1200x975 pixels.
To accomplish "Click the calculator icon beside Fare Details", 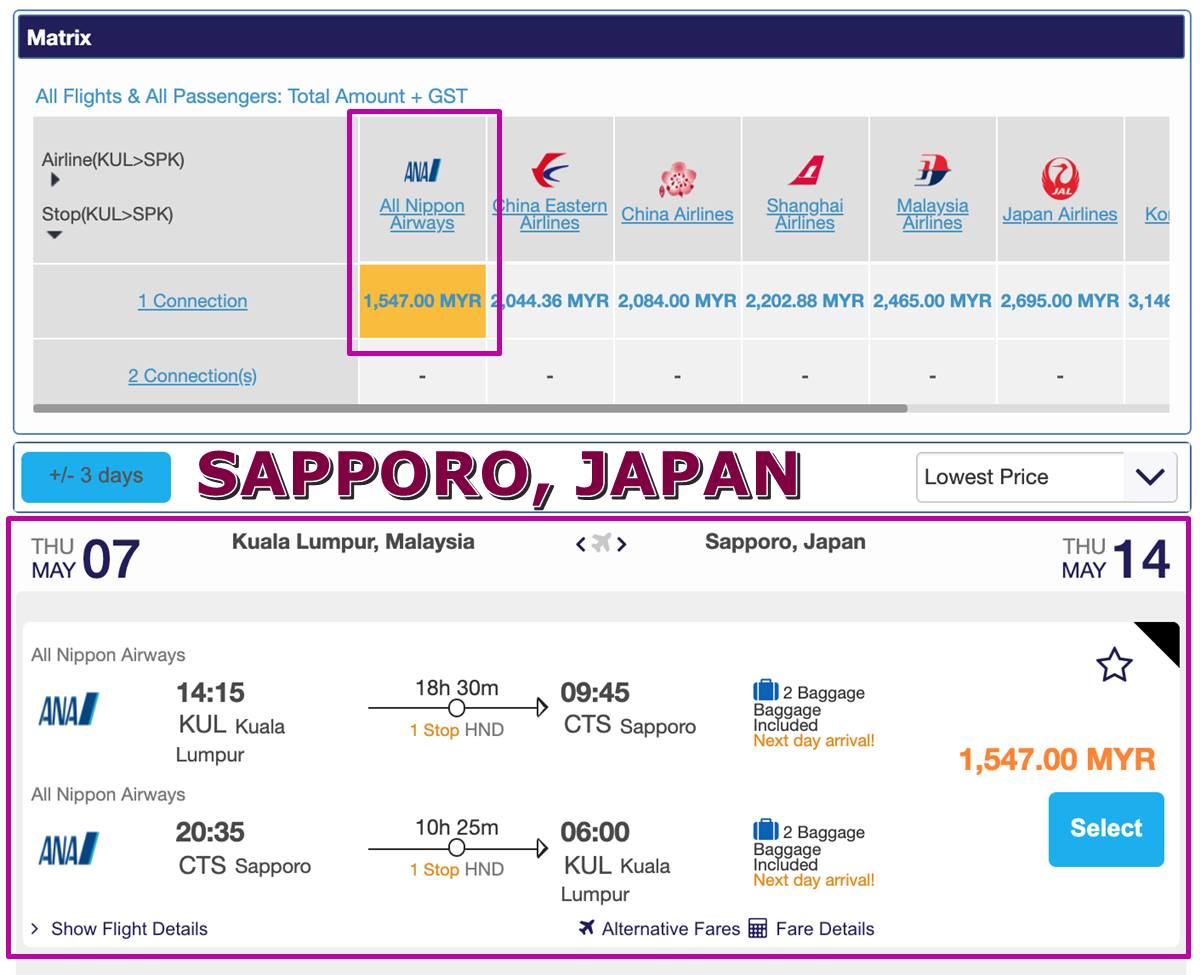I will click(x=757, y=928).
